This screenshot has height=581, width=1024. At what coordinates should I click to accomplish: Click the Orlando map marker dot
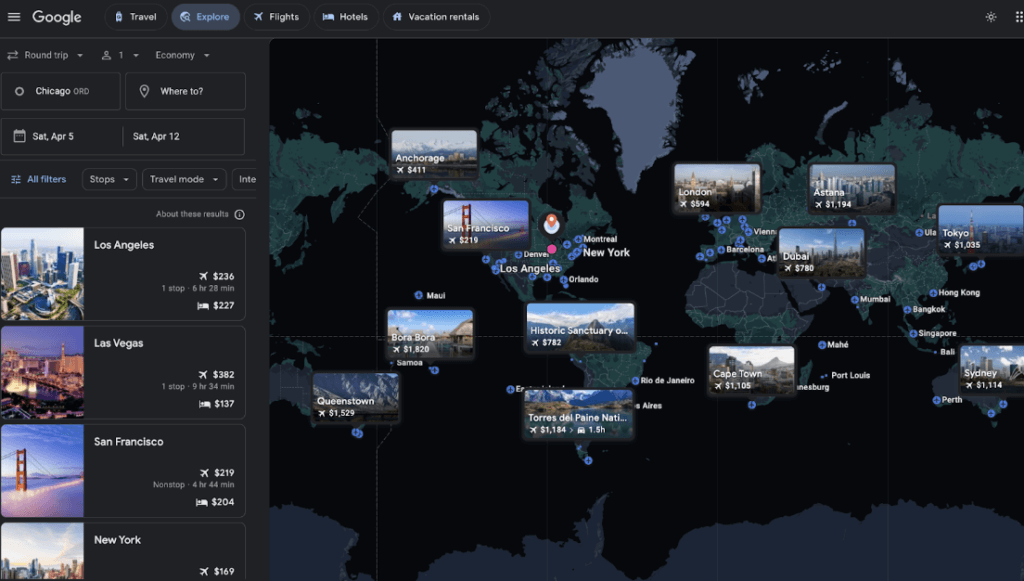564,279
